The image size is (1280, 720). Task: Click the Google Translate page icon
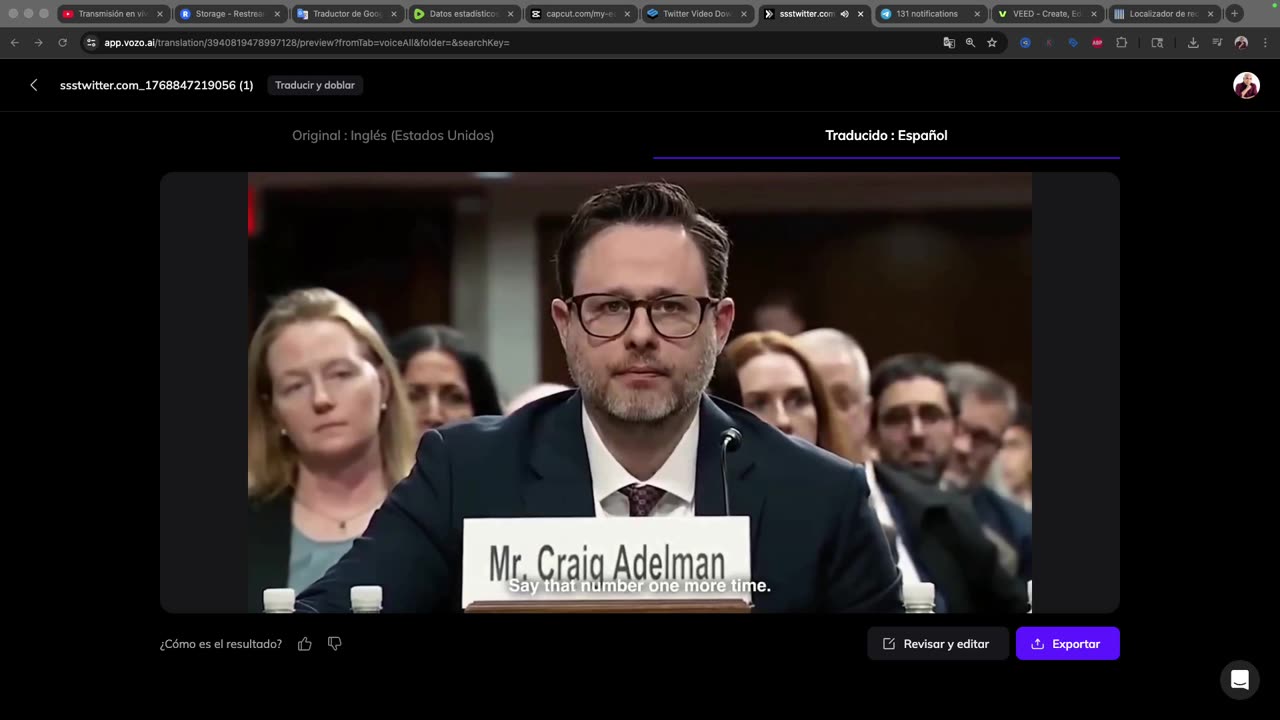coord(949,43)
